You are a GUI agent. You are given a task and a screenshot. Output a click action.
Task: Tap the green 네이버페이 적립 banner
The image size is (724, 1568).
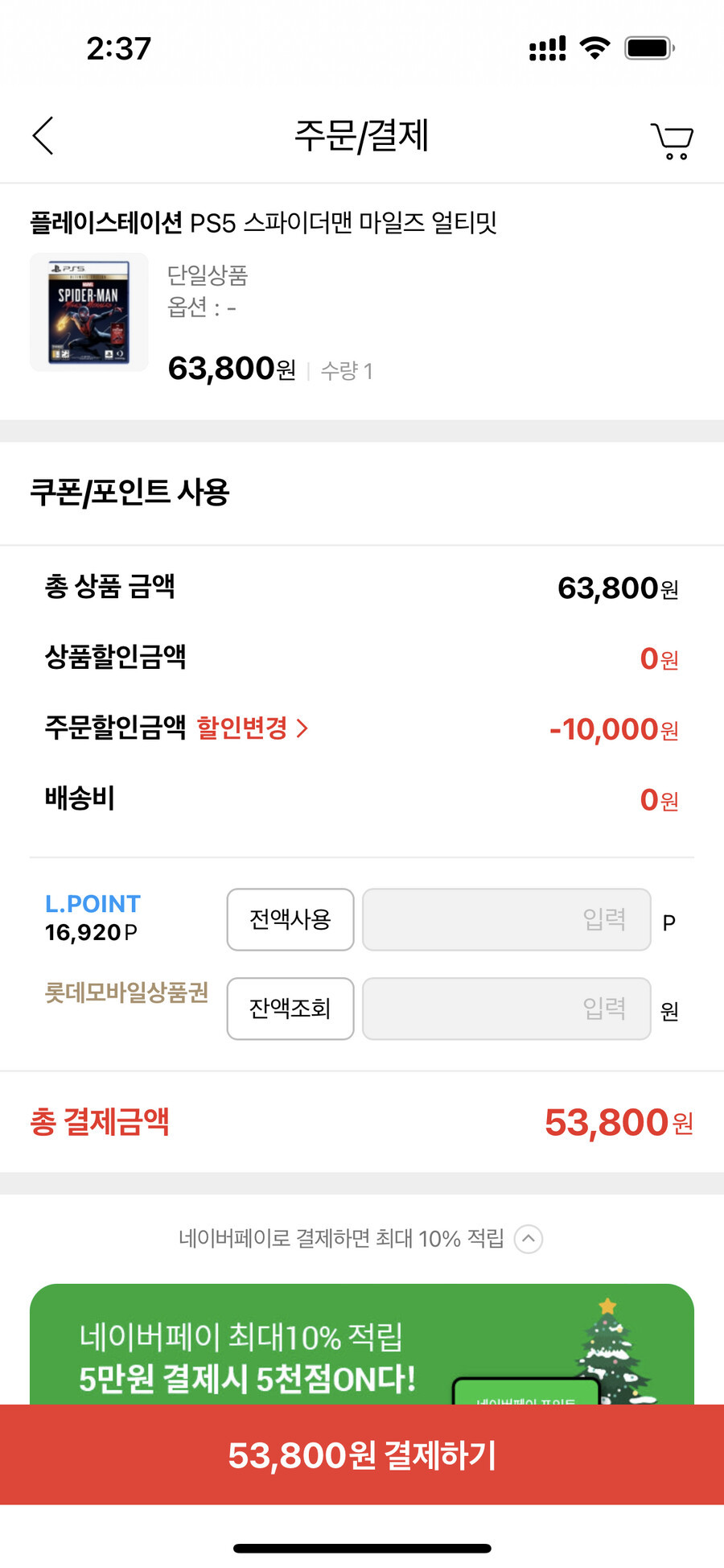(362, 1344)
